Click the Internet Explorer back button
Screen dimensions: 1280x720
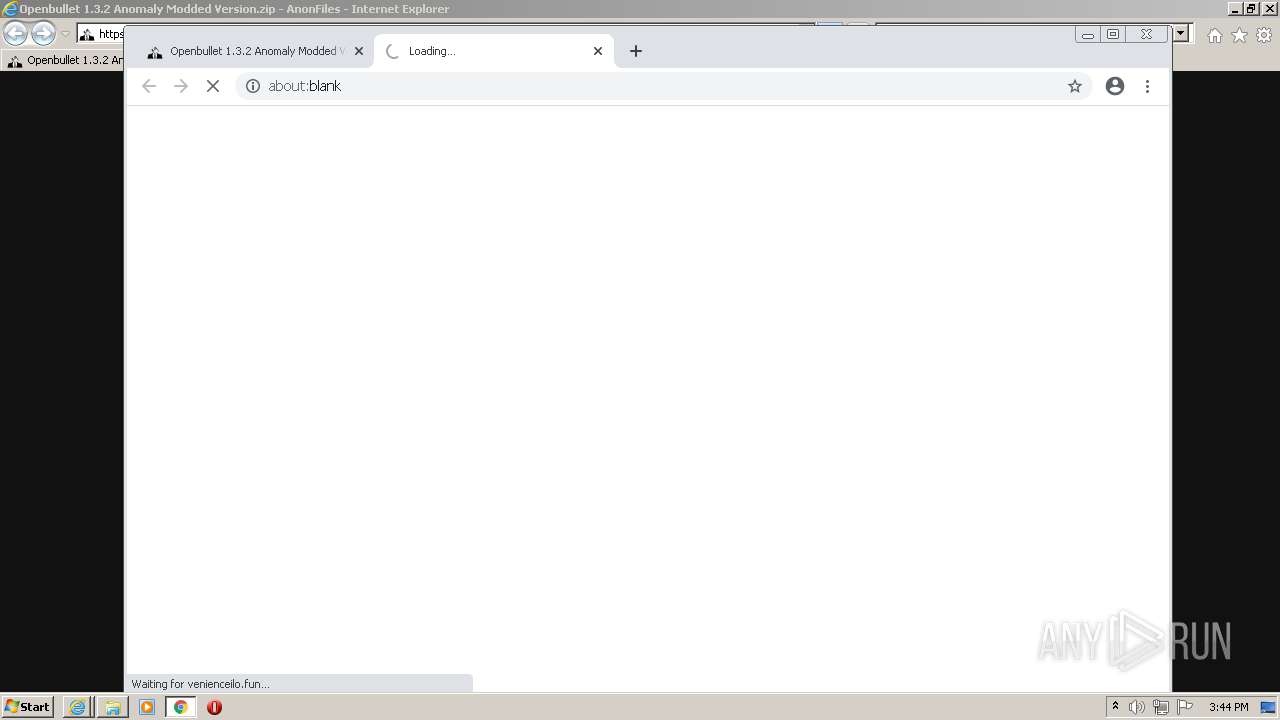[15, 33]
